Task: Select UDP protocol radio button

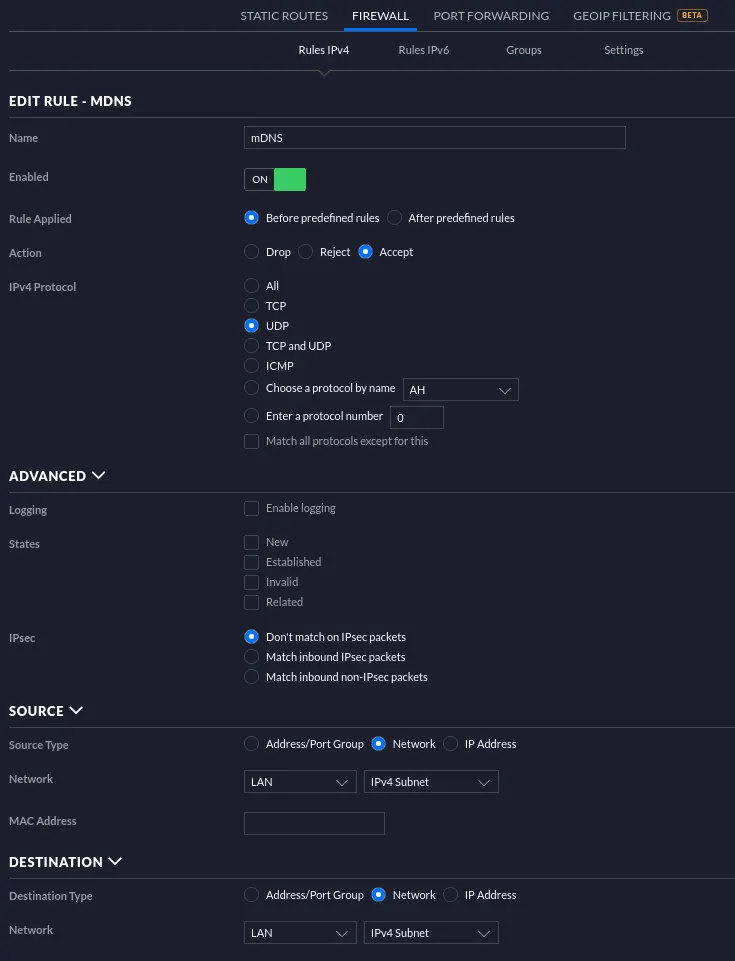Action: [251, 325]
